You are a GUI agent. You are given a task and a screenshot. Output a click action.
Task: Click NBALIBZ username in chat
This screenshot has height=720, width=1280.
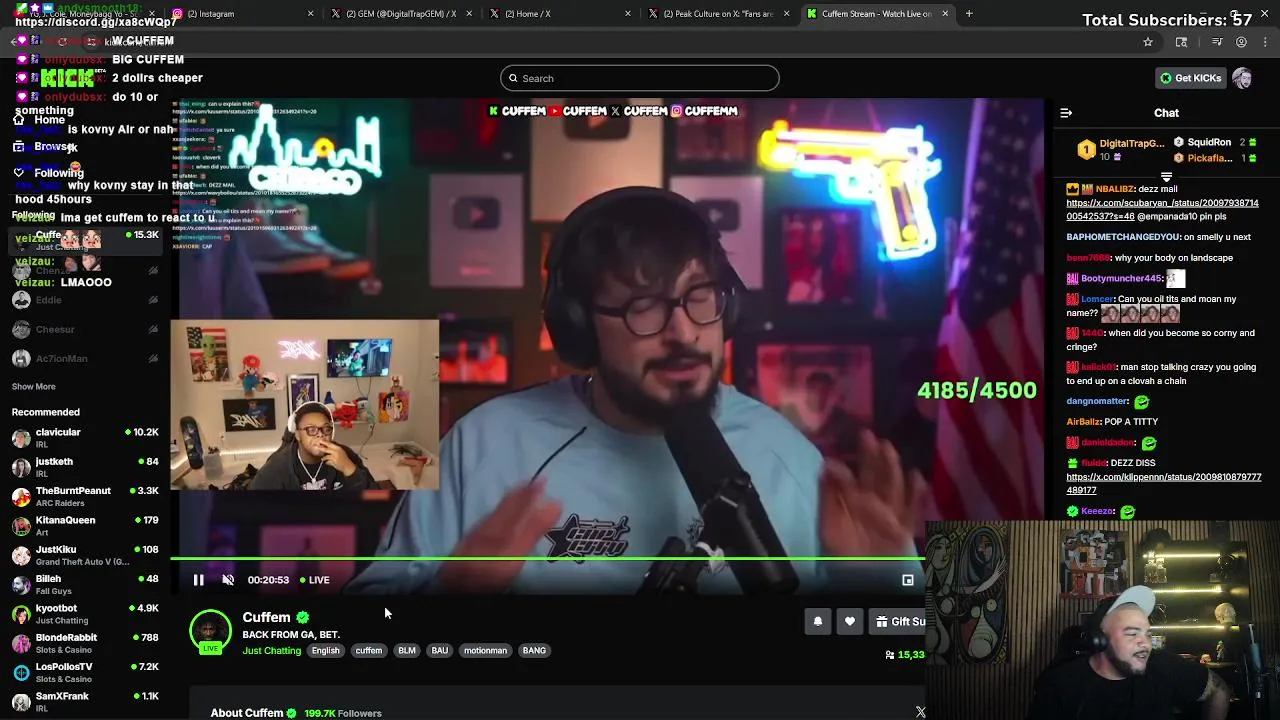[1115, 189]
